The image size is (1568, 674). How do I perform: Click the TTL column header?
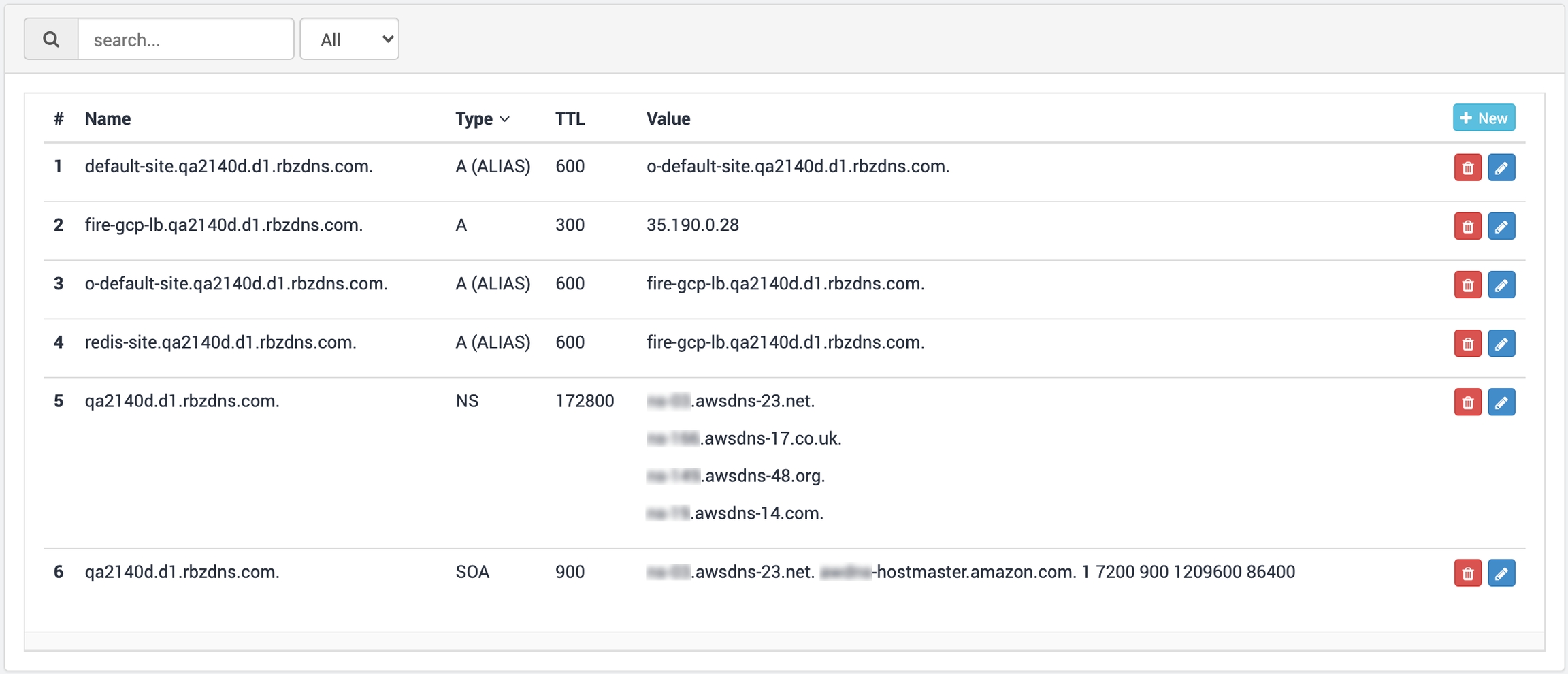coord(570,118)
